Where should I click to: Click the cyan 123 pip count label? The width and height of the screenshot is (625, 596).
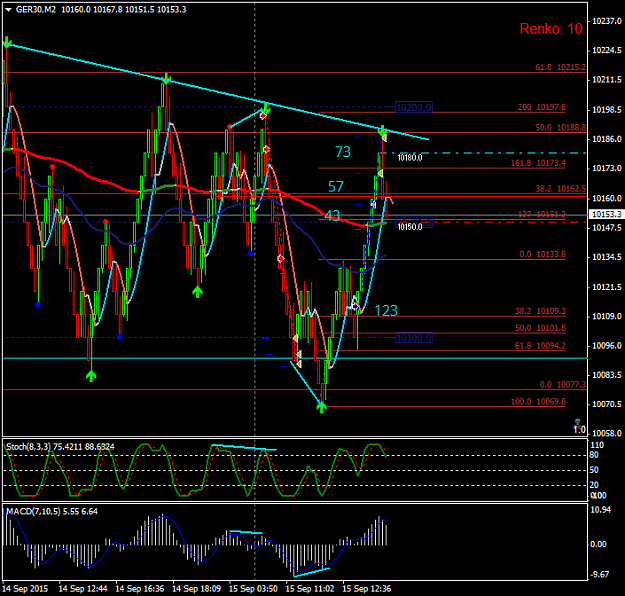click(x=386, y=311)
